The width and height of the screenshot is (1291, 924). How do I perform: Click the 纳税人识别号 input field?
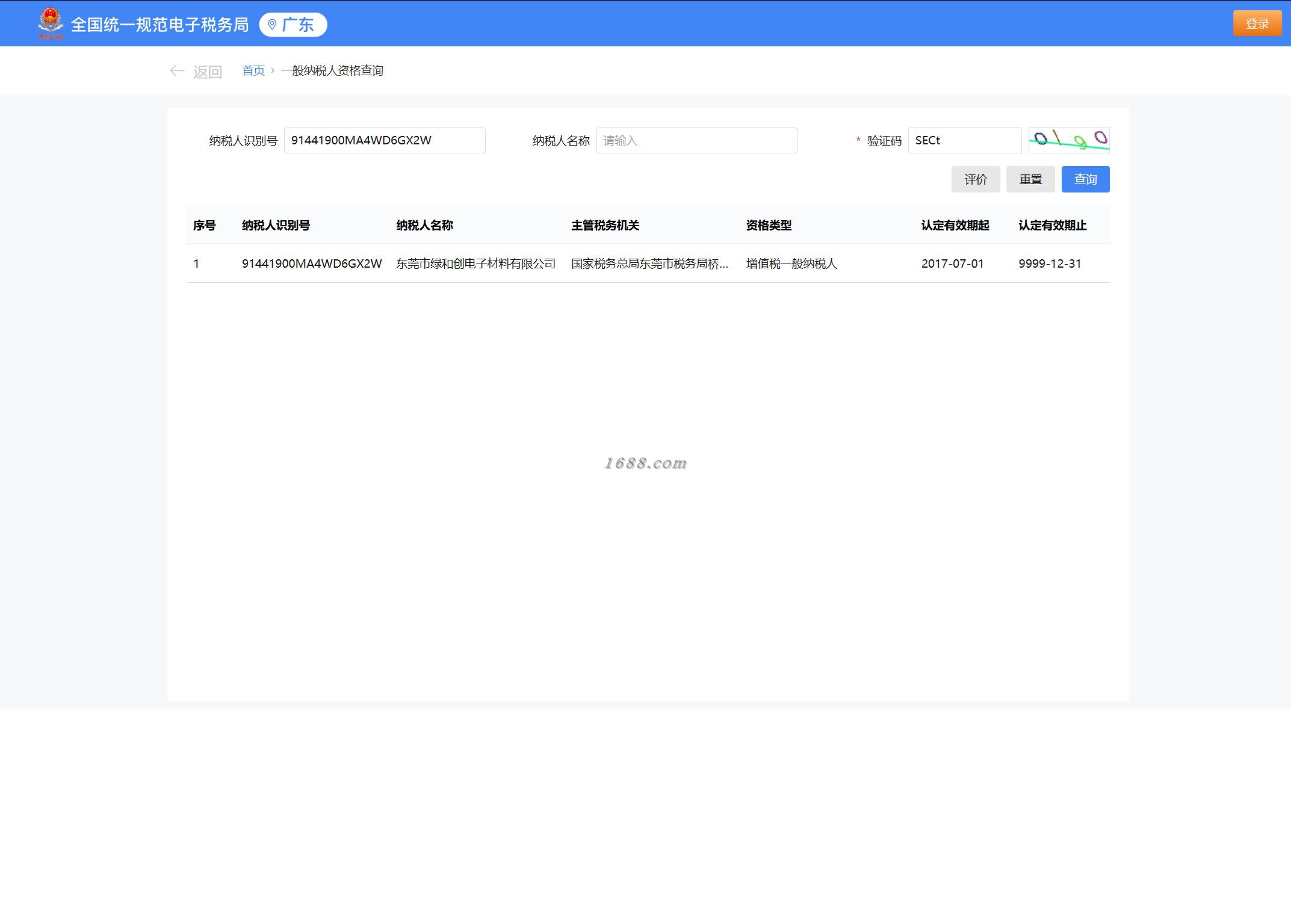[x=384, y=140]
